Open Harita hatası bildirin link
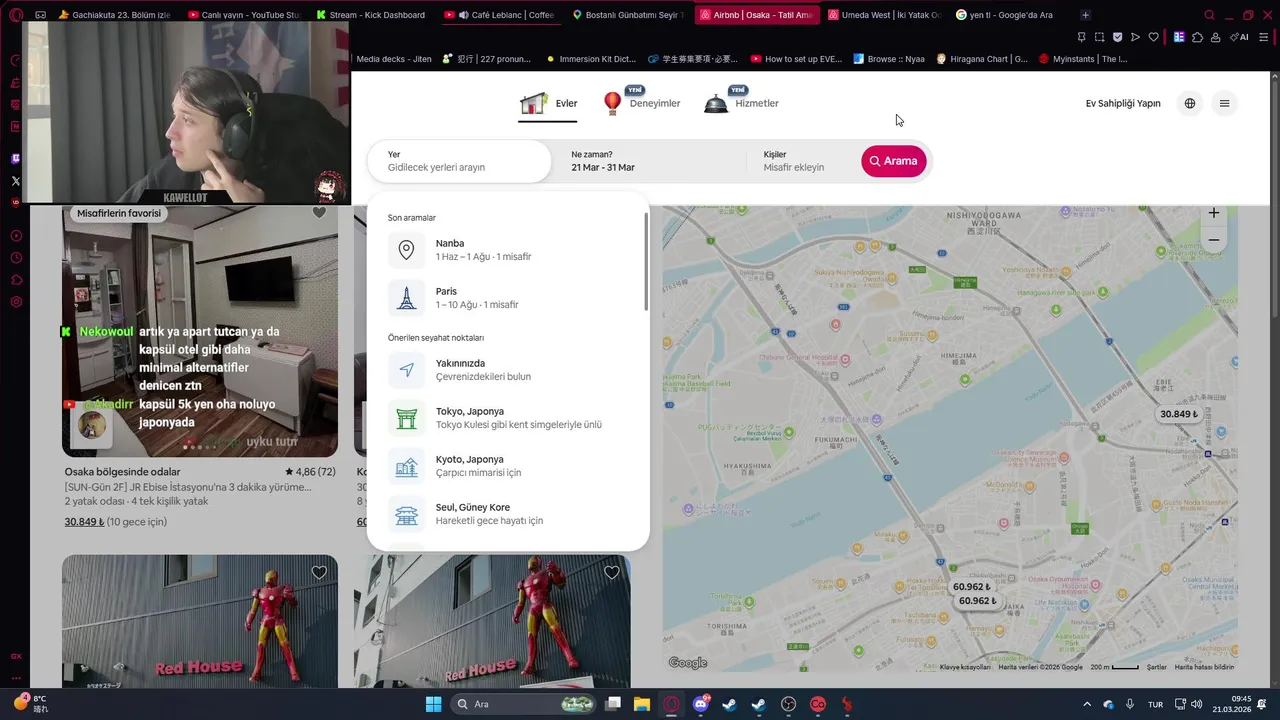This screenshot has height=720, width=1280. 1204,667
